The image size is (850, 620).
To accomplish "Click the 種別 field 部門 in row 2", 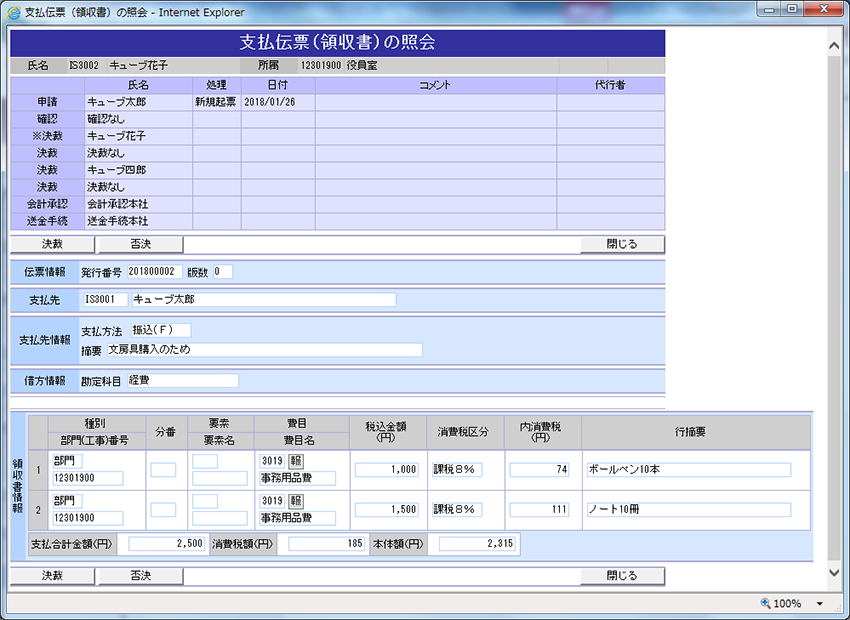I will click(x=67, y=501).
